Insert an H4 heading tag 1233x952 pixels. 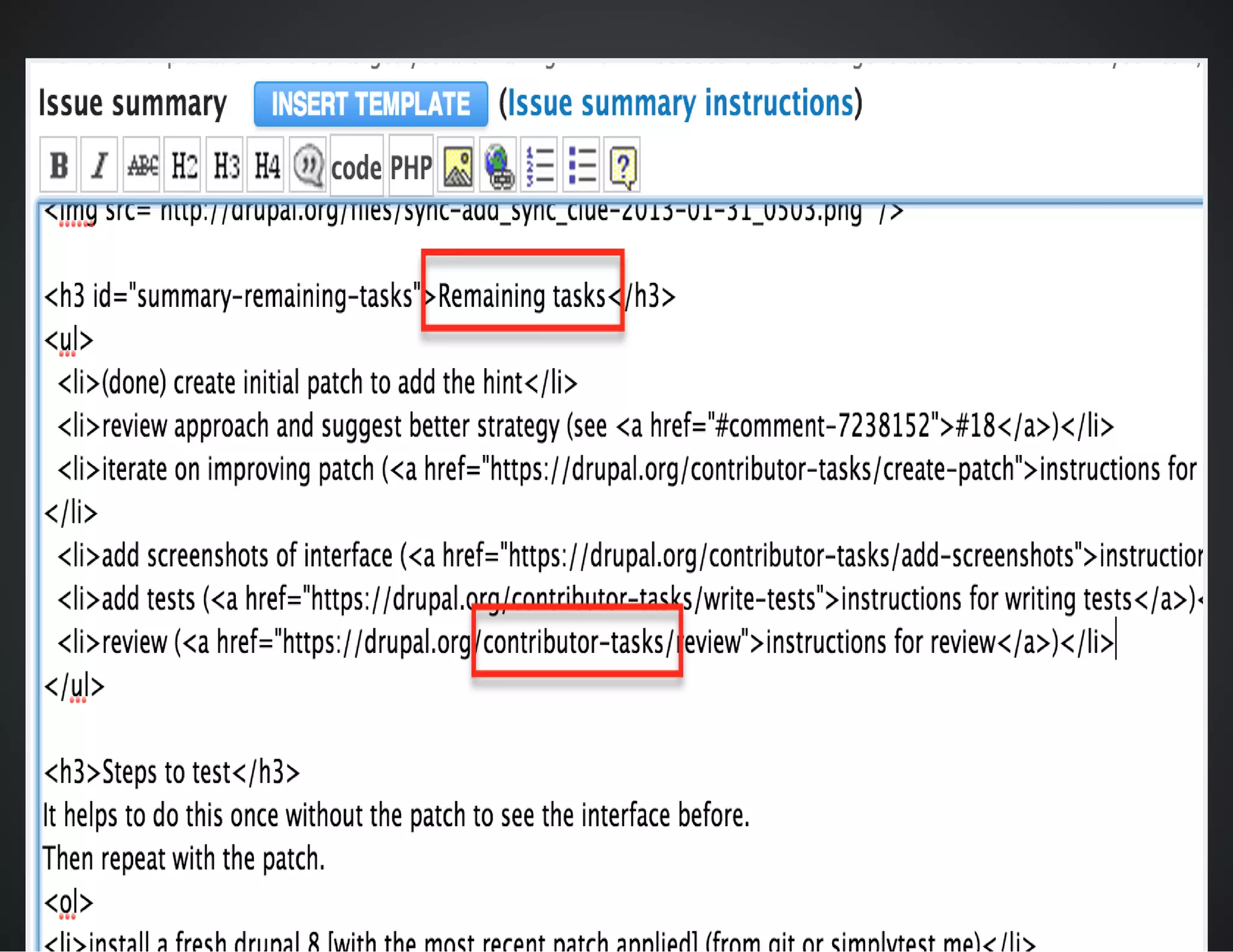267,165
